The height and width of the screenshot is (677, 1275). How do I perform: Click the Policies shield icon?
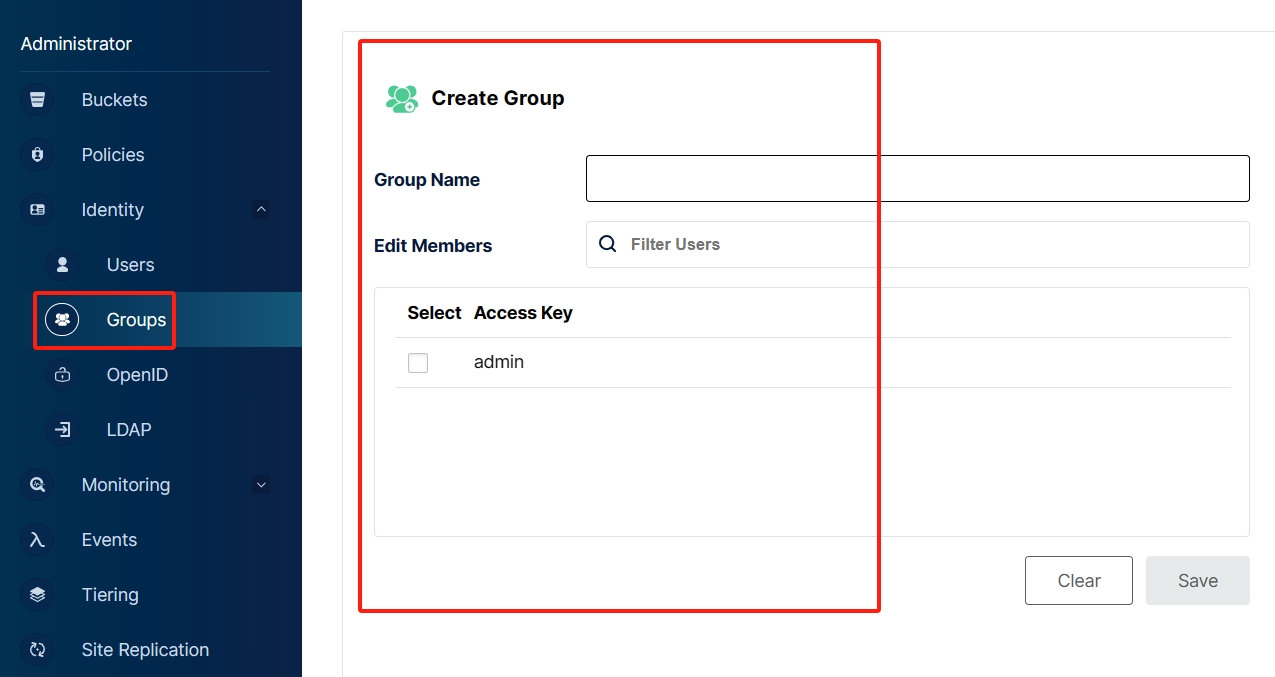[37, 155]
